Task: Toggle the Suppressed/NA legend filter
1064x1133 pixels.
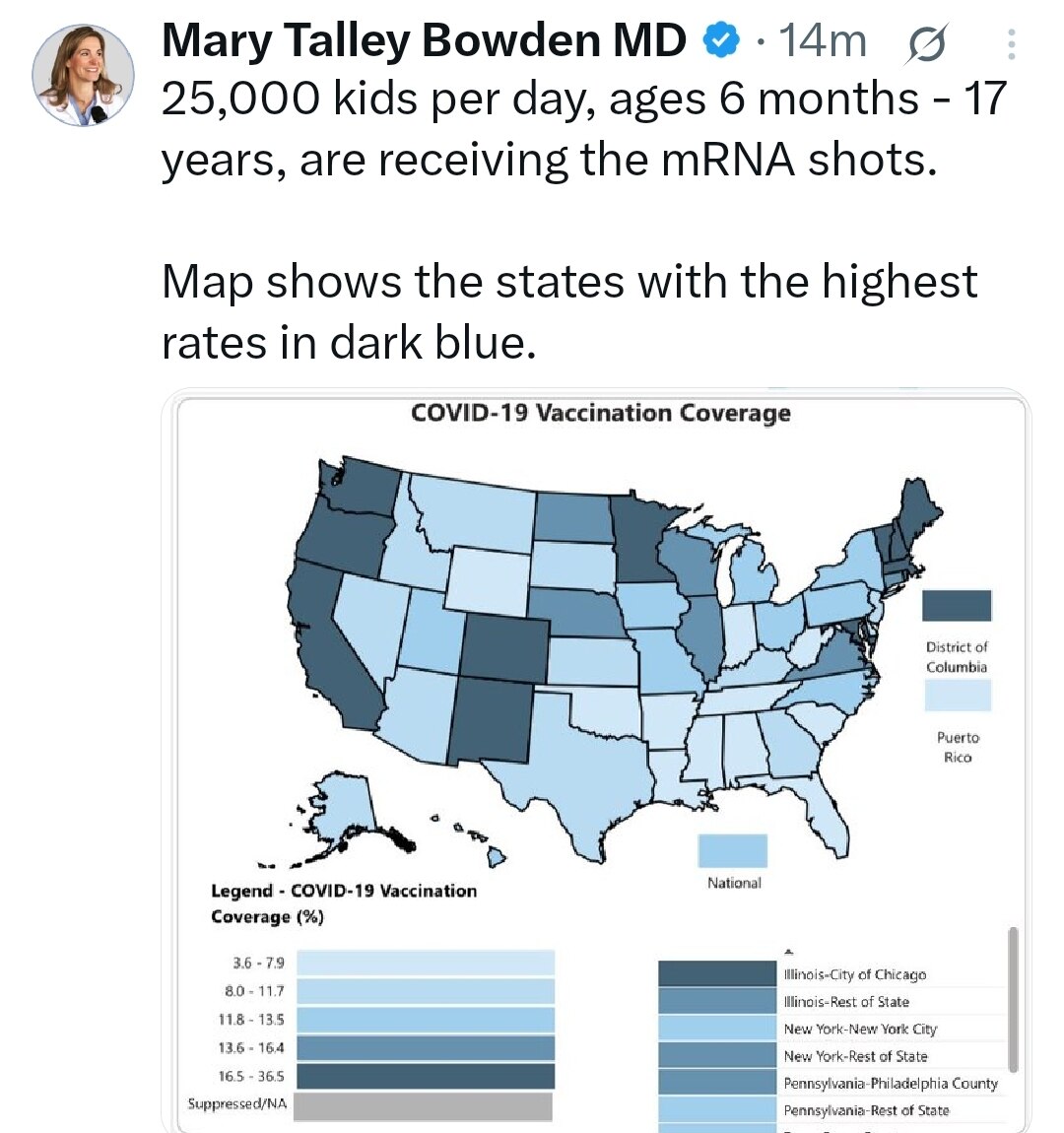Action: (424, 1105)
